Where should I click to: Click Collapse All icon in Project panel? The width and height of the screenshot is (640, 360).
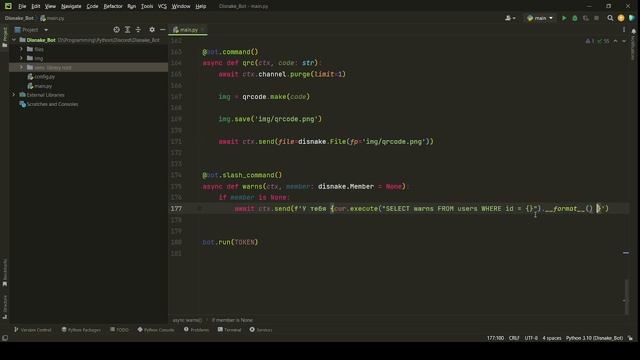138,30
